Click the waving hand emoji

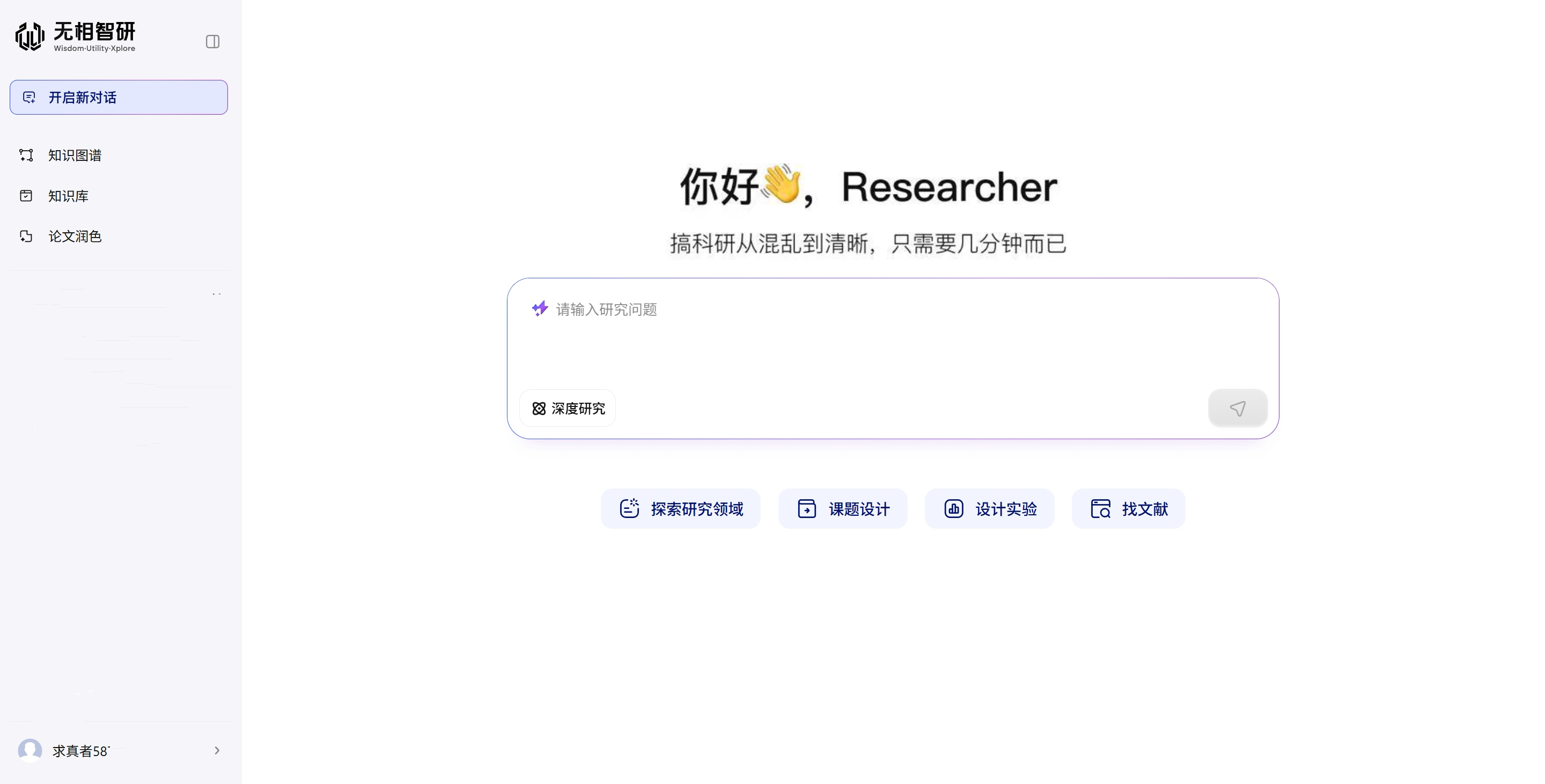tap(781, 184)
